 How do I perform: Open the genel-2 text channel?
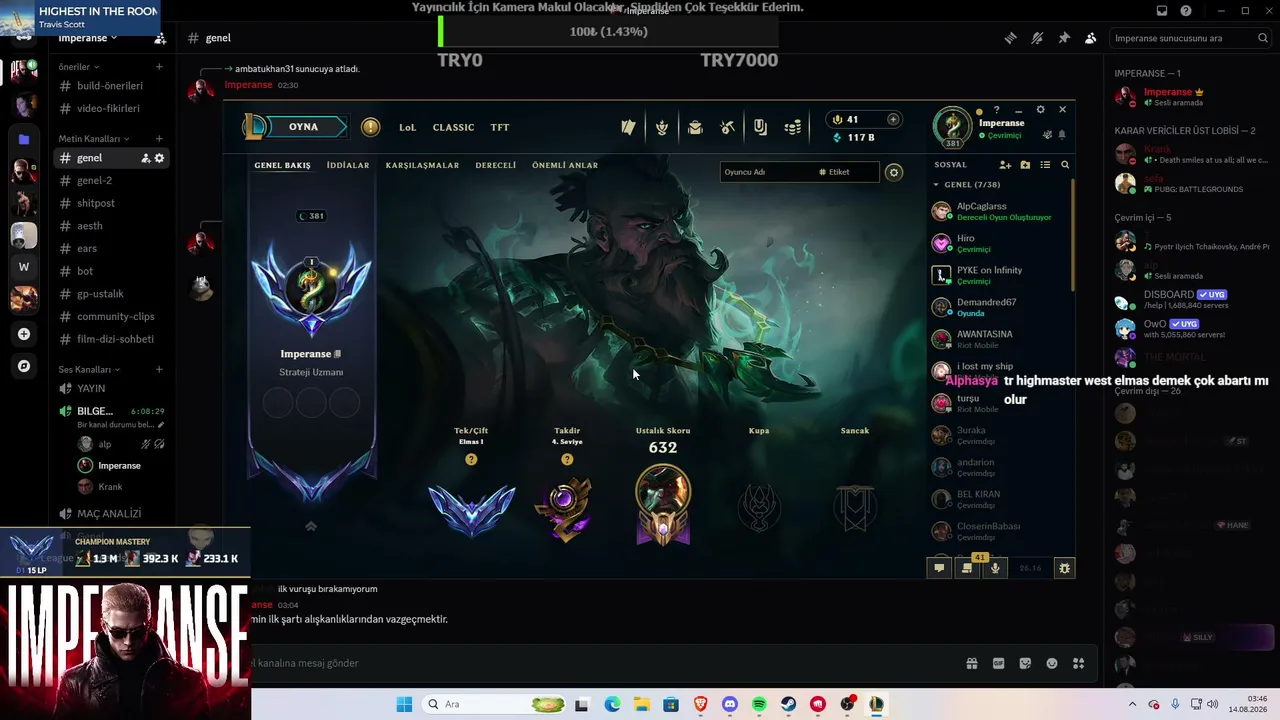(110, 181)
